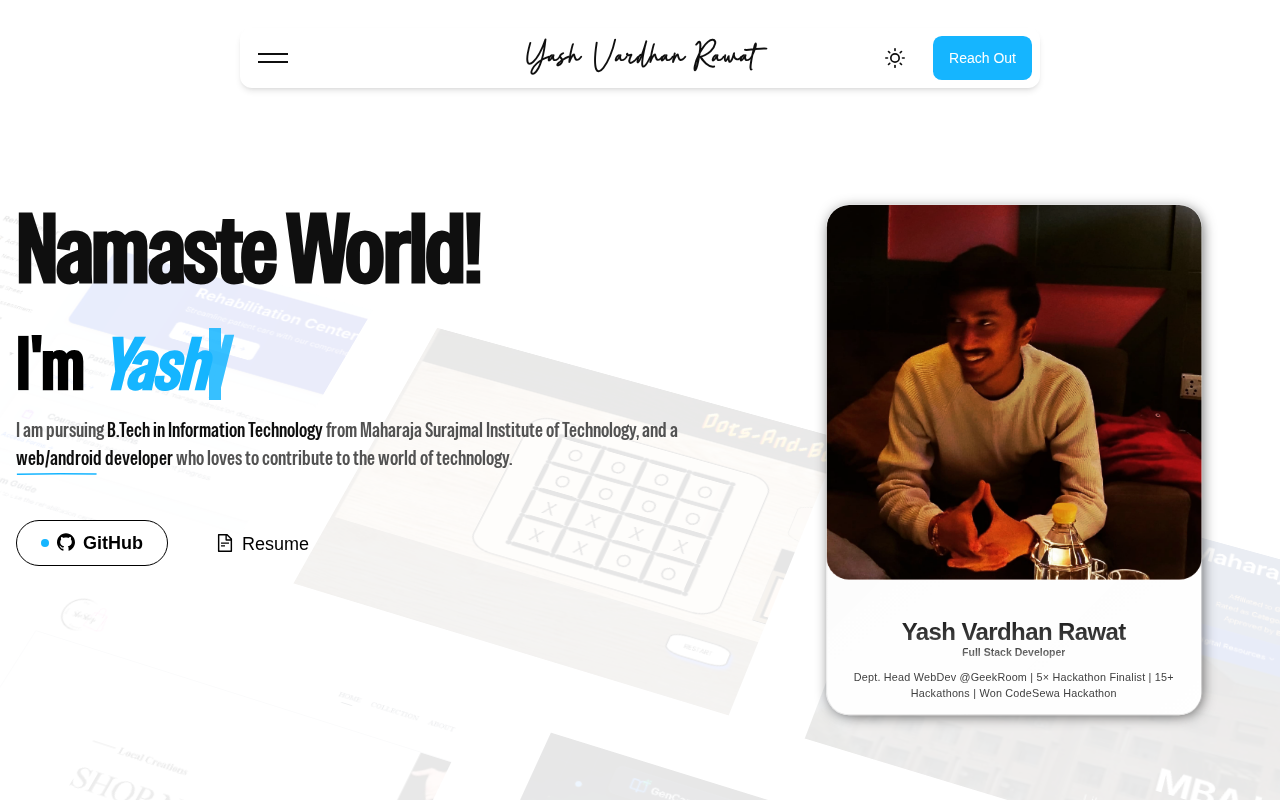The height and width of the screenshot is (800, 1280).
Task: Click the Namaste World! heading
Action: (x=248, y=249)
